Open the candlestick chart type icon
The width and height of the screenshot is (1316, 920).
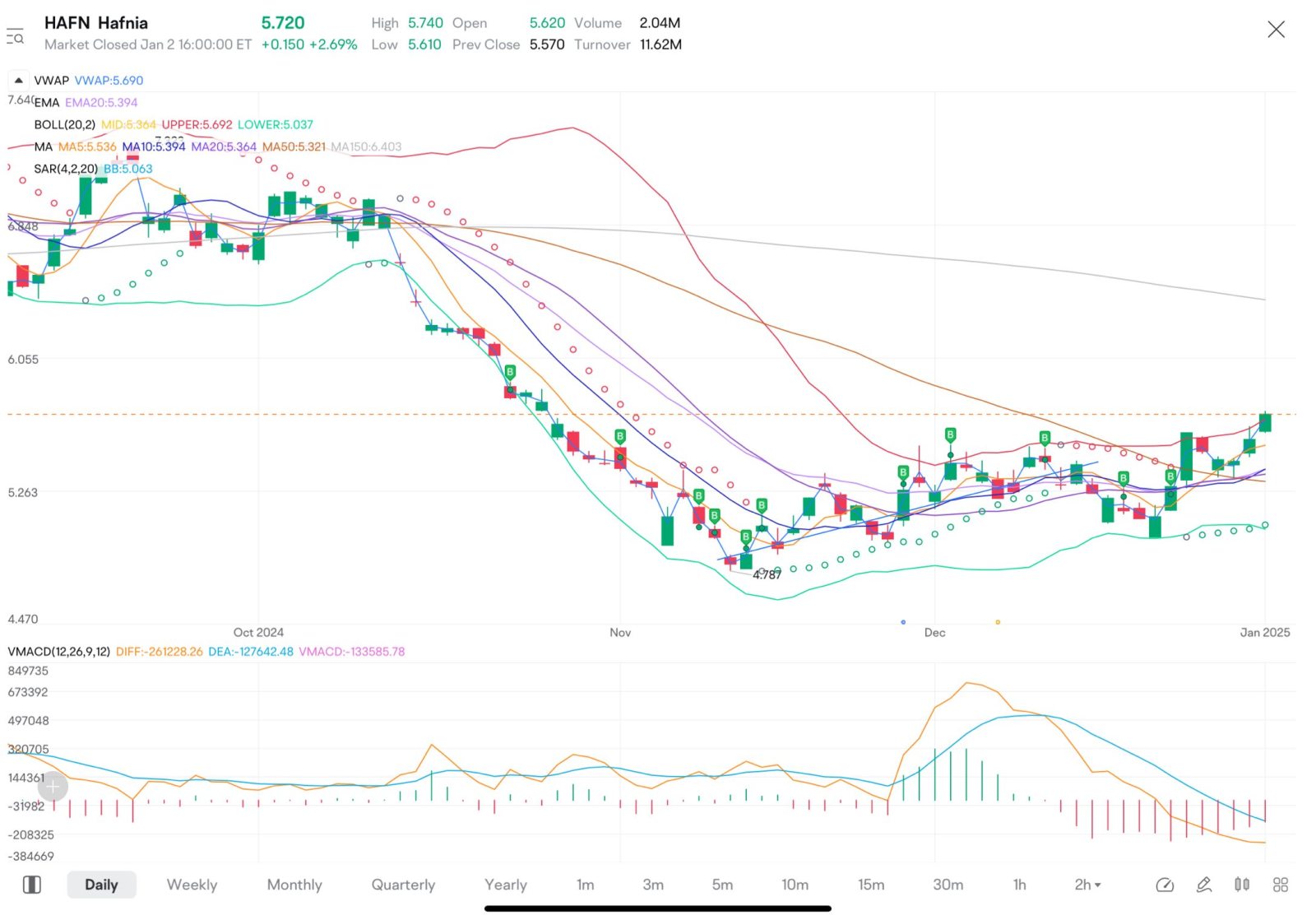(x=1242, y=885)
